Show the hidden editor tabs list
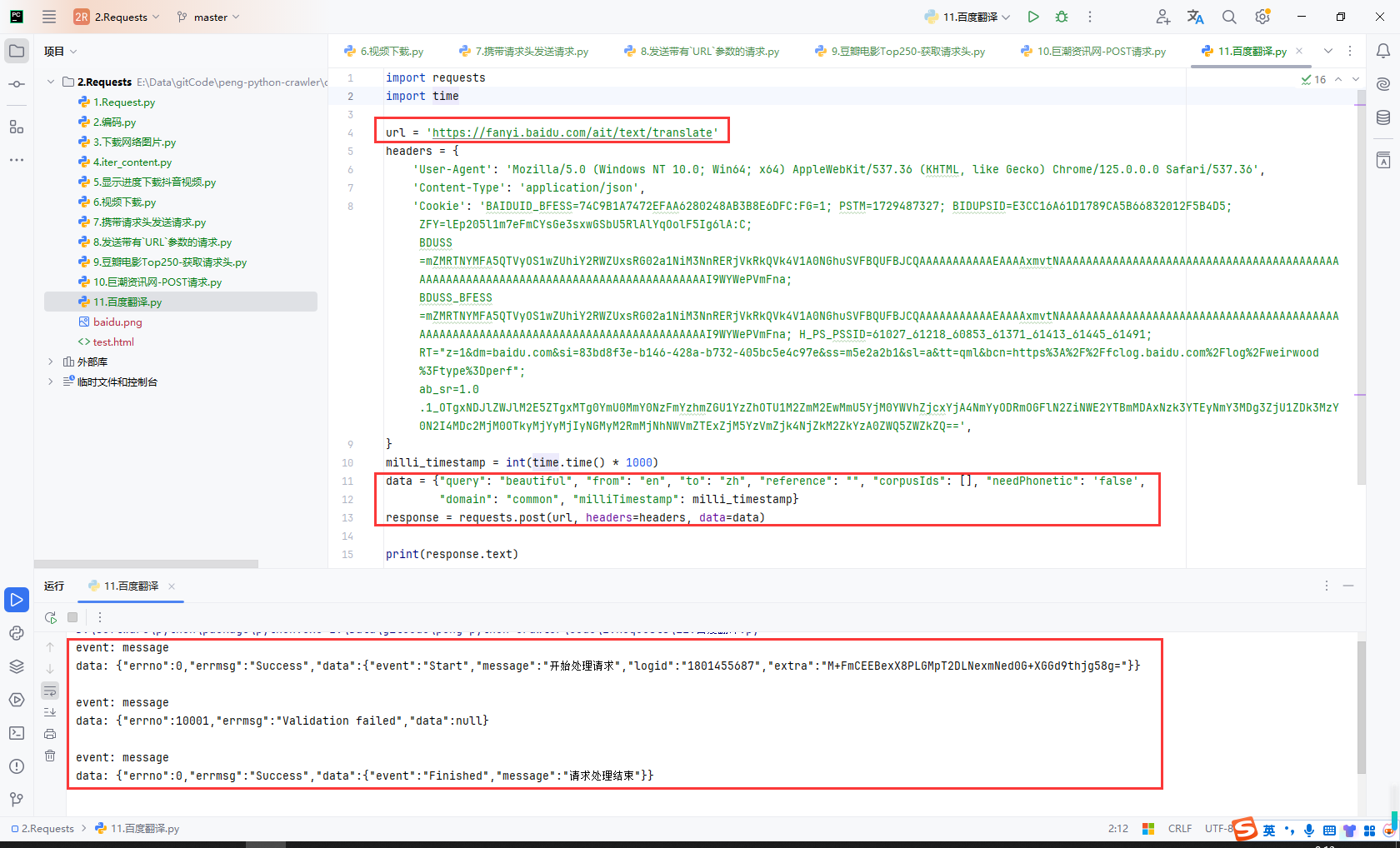 [x=1328, y=51]
